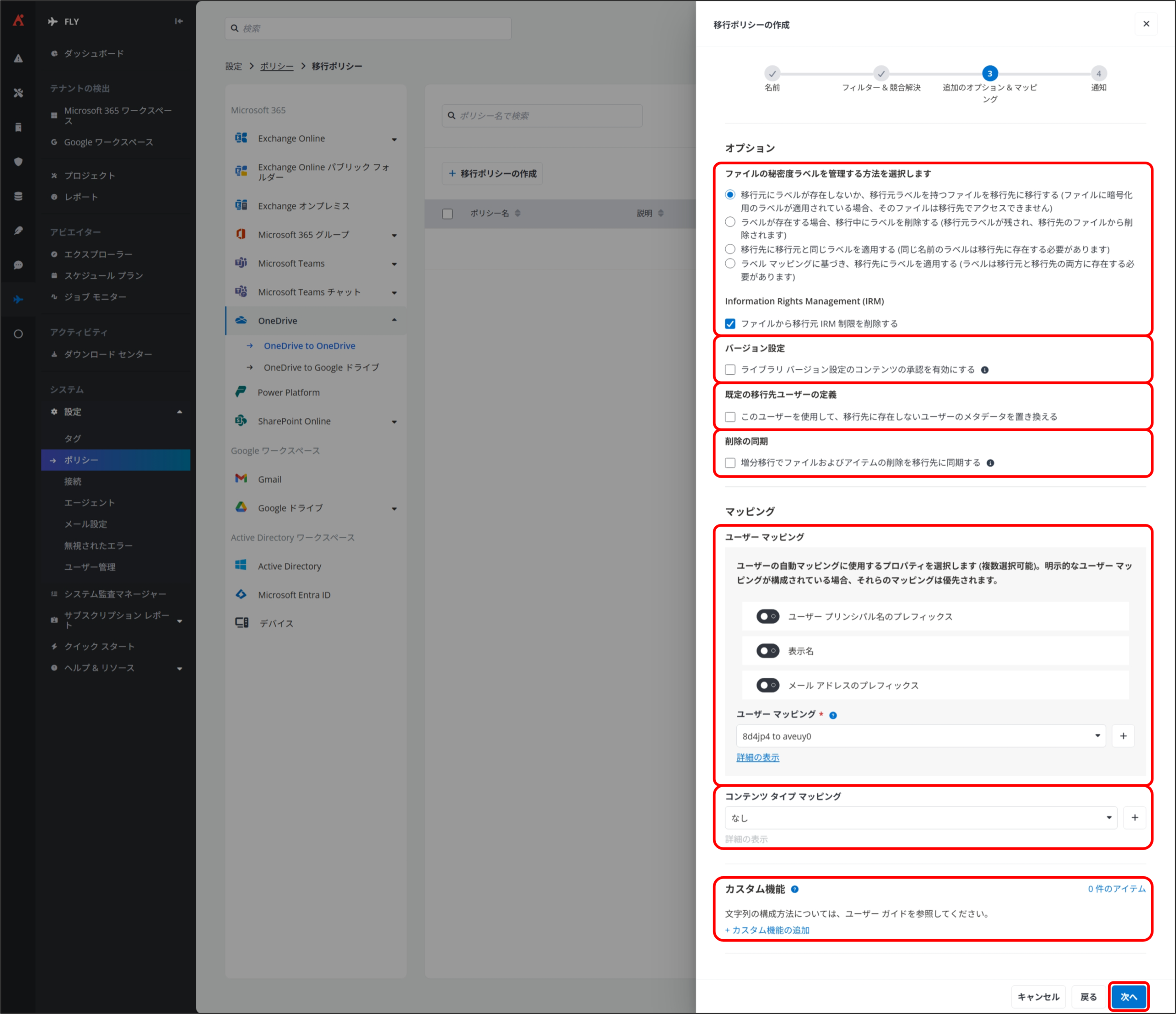Select the 移行先に移行元と同じラベルを適用する radio option

[730, 249]
